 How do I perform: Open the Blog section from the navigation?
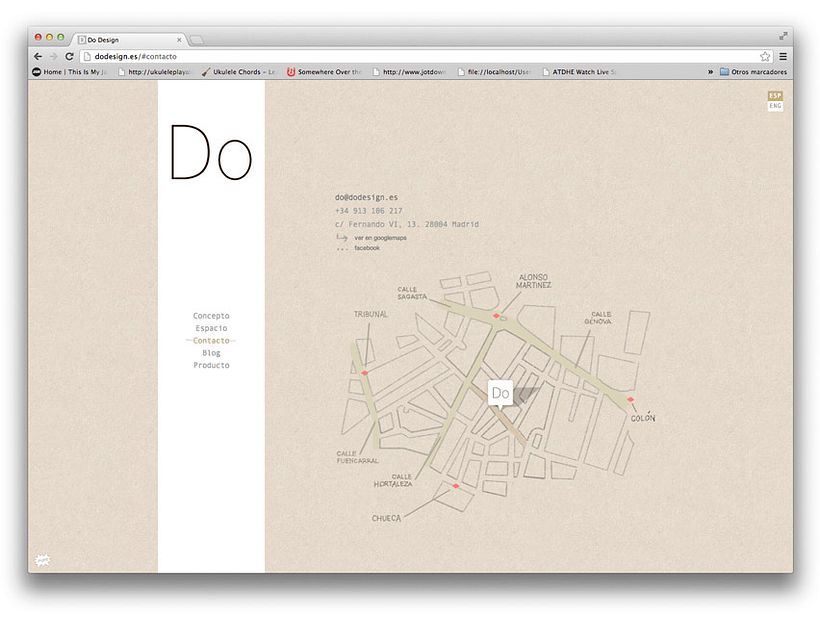click(x=211, y=352)
